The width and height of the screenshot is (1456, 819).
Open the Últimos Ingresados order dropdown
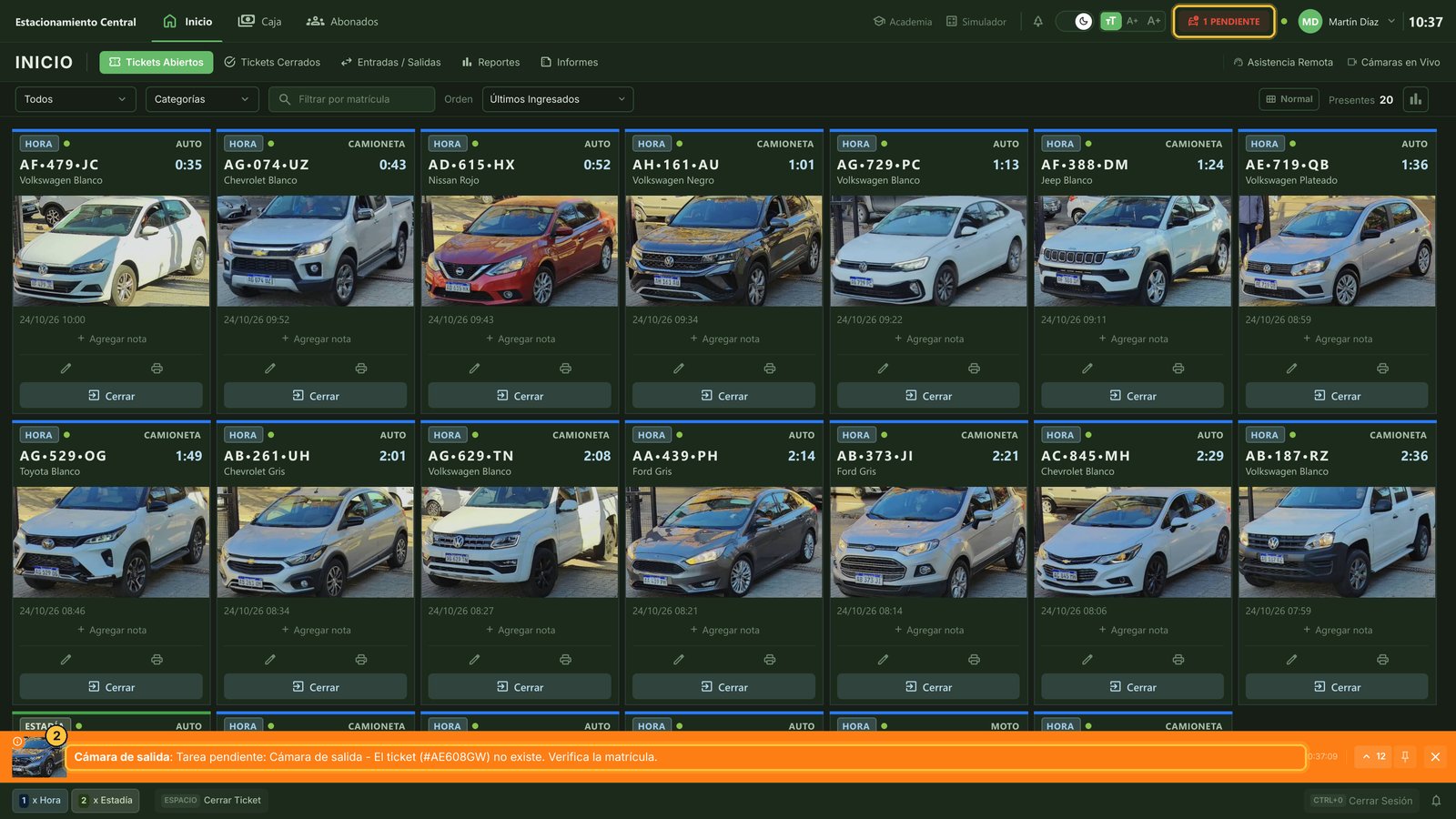pyautogui.click(x=558, y=99)
